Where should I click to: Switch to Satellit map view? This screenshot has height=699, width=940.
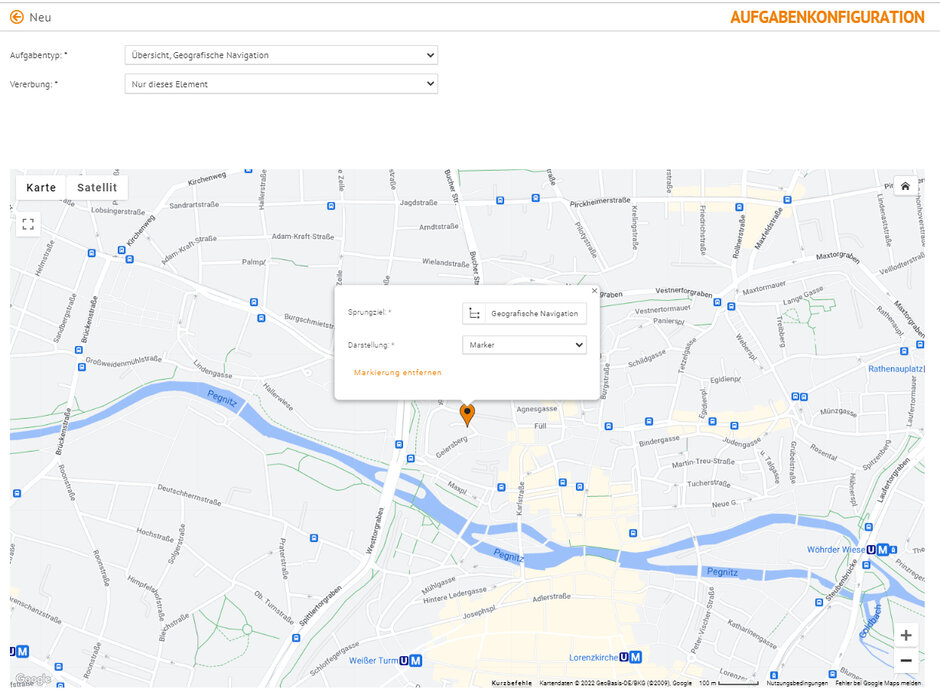tap(97, 187)
